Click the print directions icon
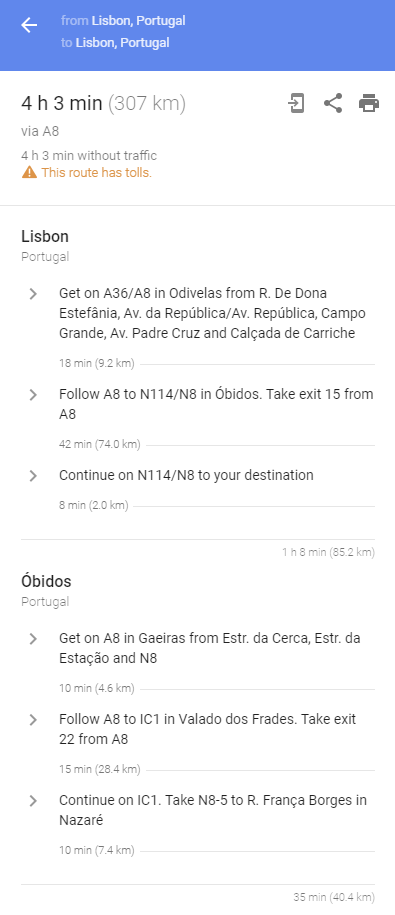The width and height of the screenshot is (395, 915). [369, 104]
